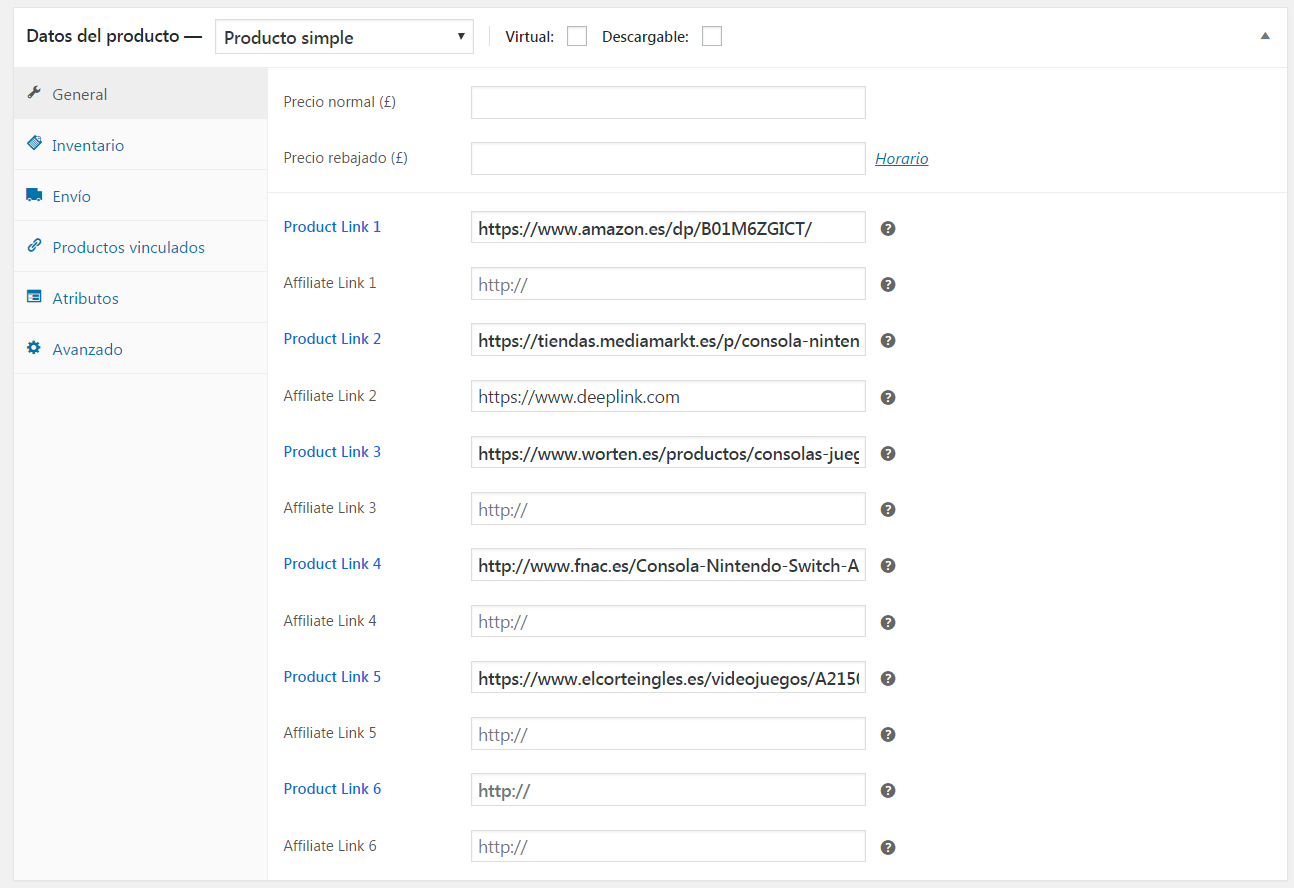Screen dimensions: 1294x888
Task: Click the truck icon for Envío
Action: click(34, 196)
